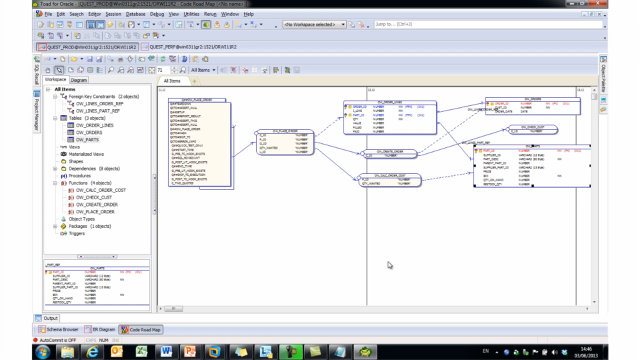The image size is (640, 360).
Task: Click the Schema Browser icon in bottom bar
Action: [x=42, y=329]
